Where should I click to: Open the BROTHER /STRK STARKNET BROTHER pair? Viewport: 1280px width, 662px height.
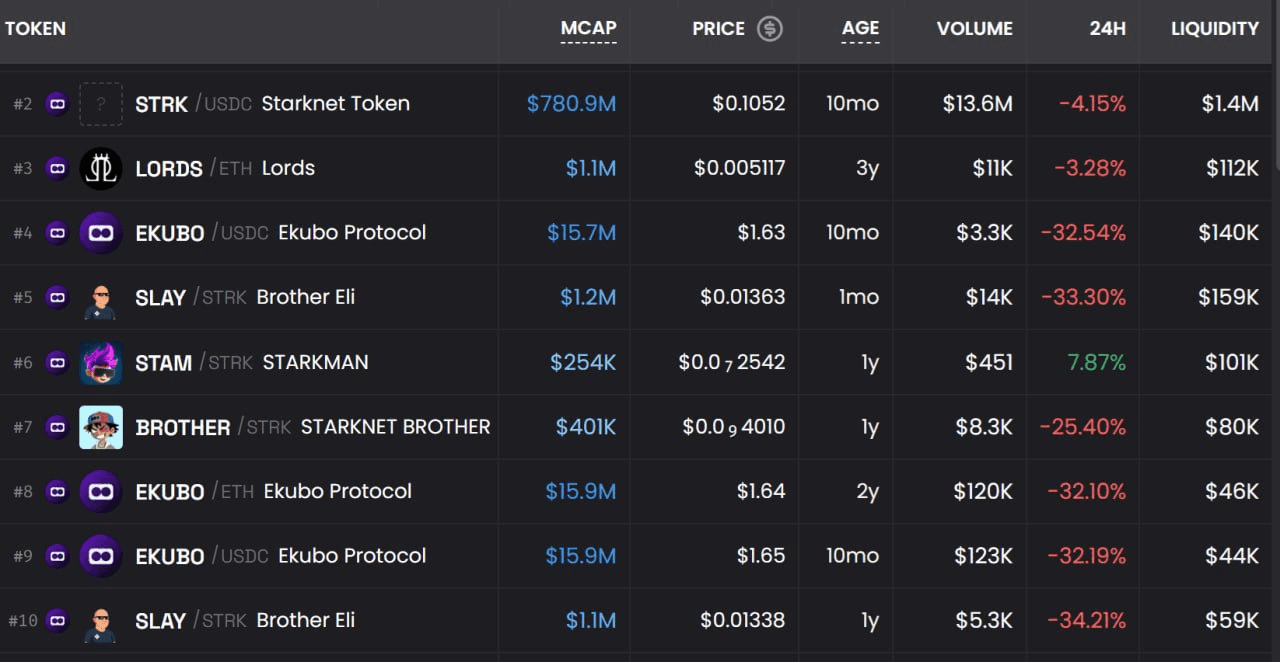coord(313,427)
